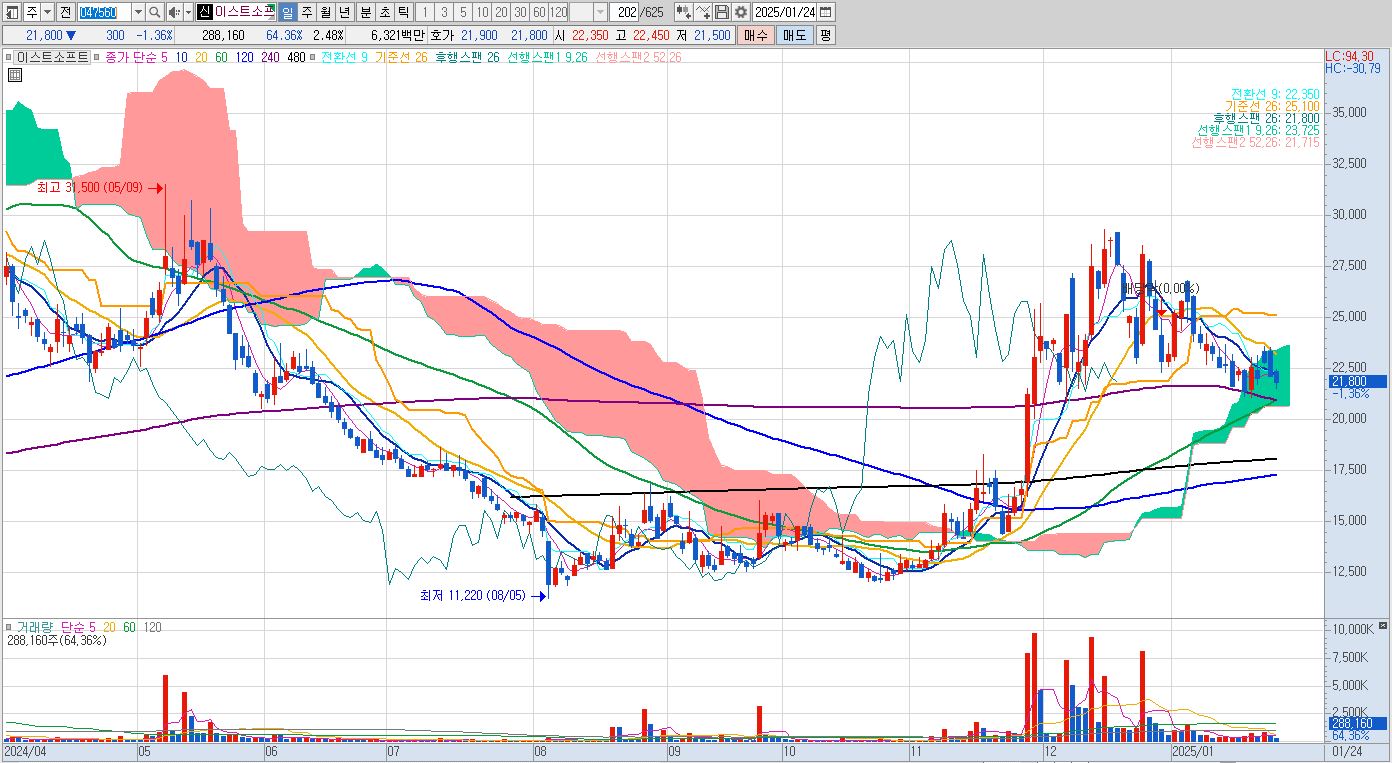Screen dimensions: 1392x763
Task: Select the 분 minute period
Action: [365, 12]
